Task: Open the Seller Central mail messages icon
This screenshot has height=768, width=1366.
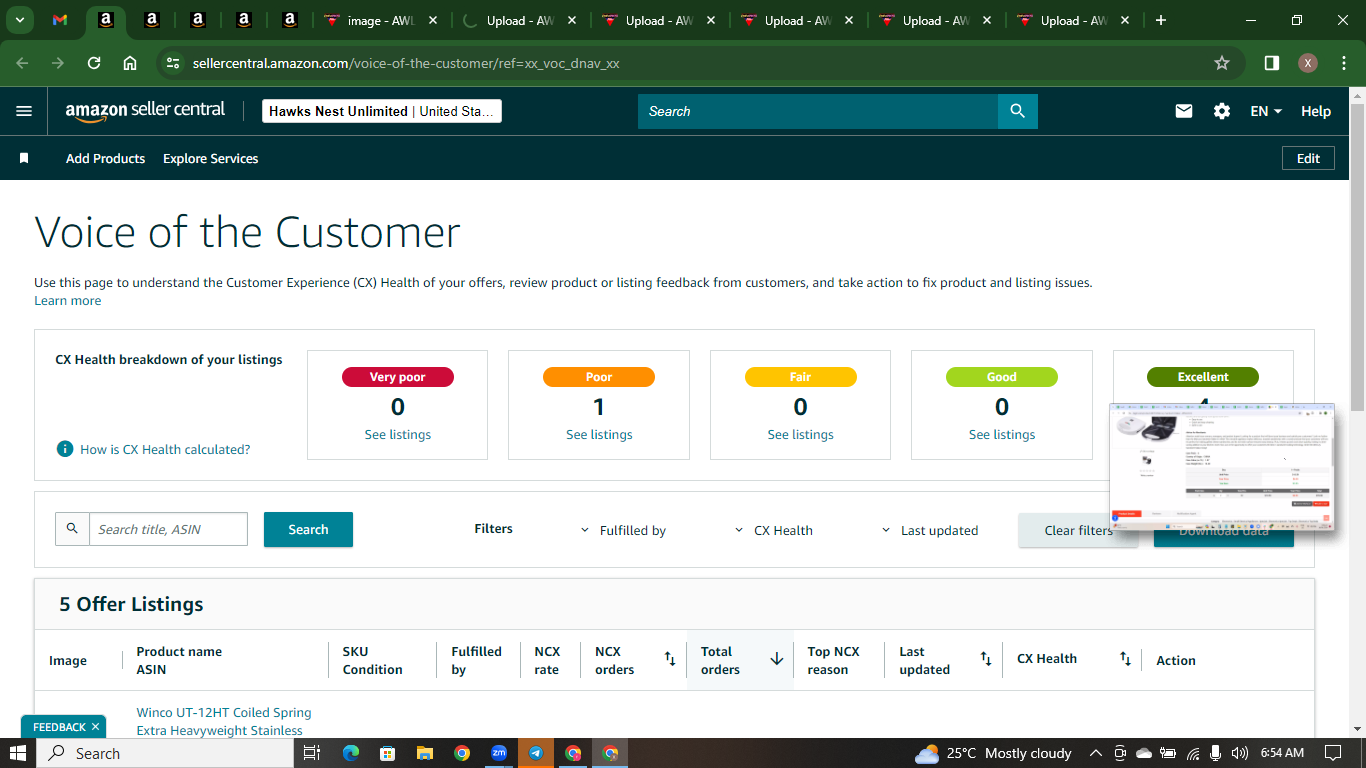Action: pos(1184,111)
